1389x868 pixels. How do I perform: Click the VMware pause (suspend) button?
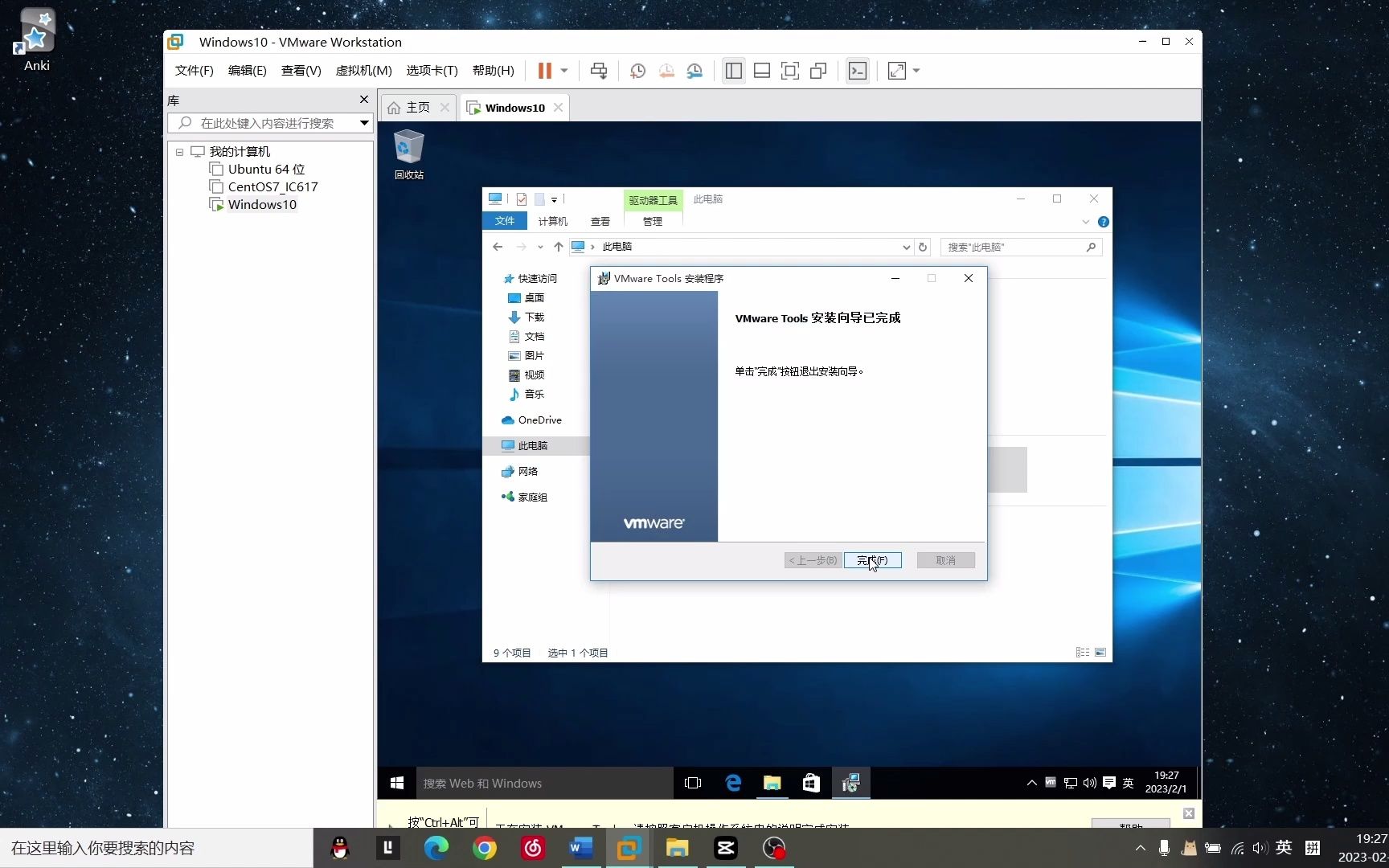point(544,71)
